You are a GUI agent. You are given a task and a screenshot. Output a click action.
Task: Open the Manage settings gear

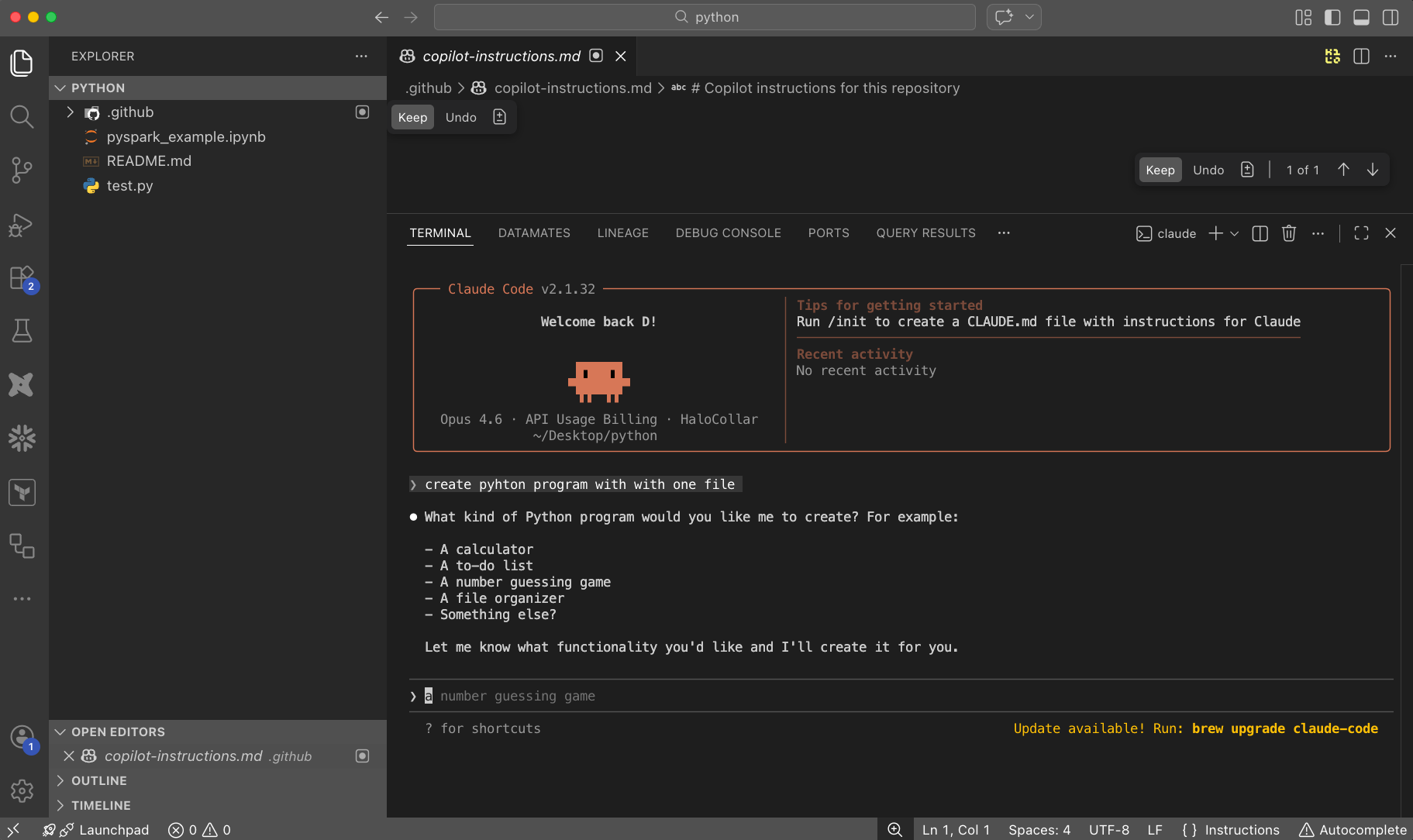(x=22, y=791)
